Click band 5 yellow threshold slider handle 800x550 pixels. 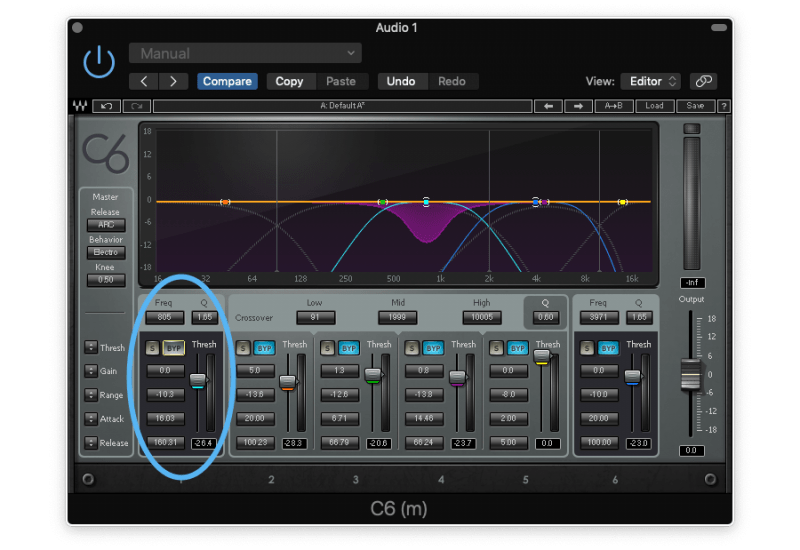click(x=542, y=357)
